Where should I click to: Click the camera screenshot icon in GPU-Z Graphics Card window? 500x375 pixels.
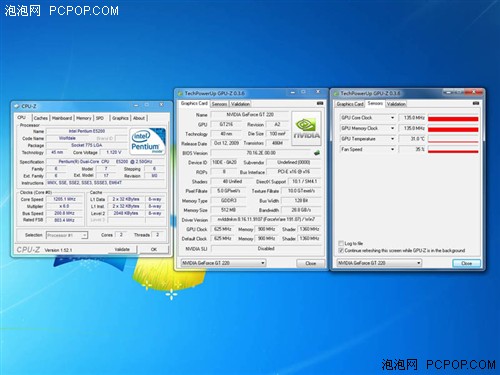tap(320, 103)
